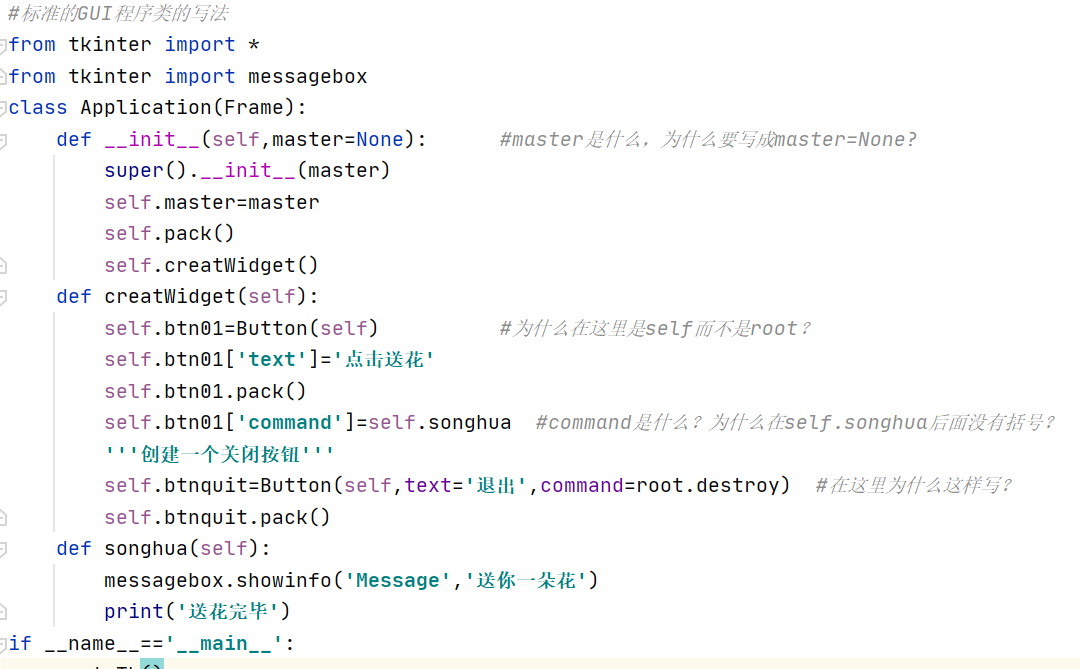Place cursor on messagebox.showinfo call
Screen dimensions: 1080x669
click(218, 580)
